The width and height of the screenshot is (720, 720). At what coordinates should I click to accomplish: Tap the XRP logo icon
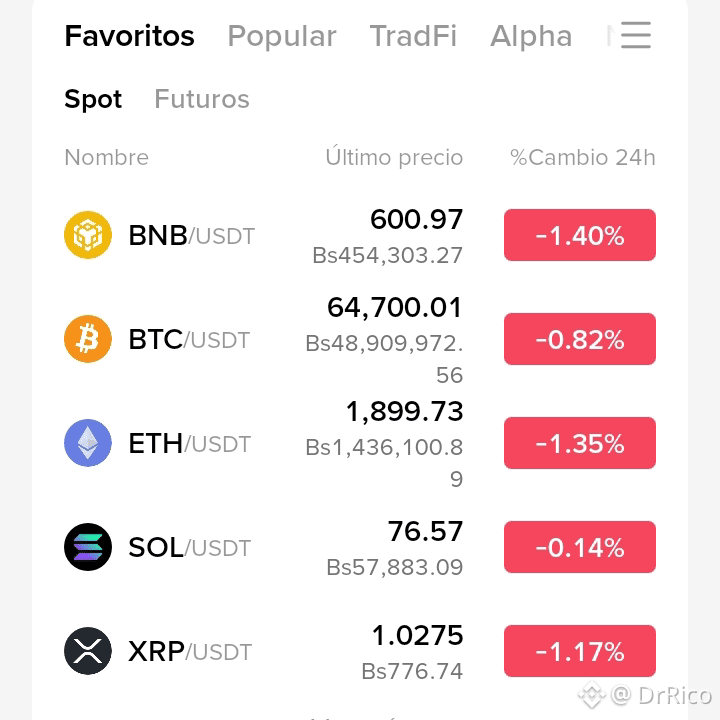88,651
